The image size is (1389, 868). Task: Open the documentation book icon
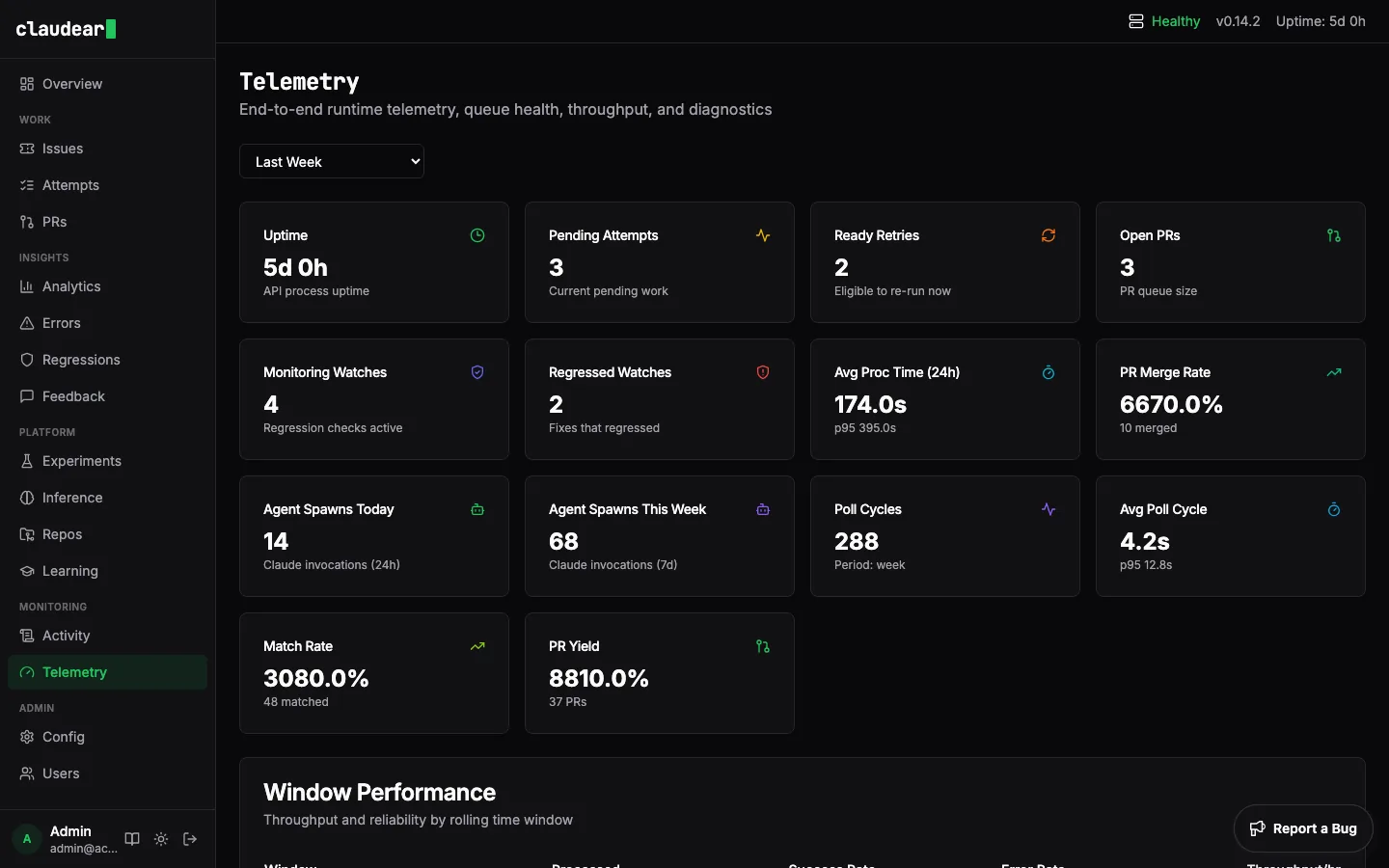coord(131,840)
